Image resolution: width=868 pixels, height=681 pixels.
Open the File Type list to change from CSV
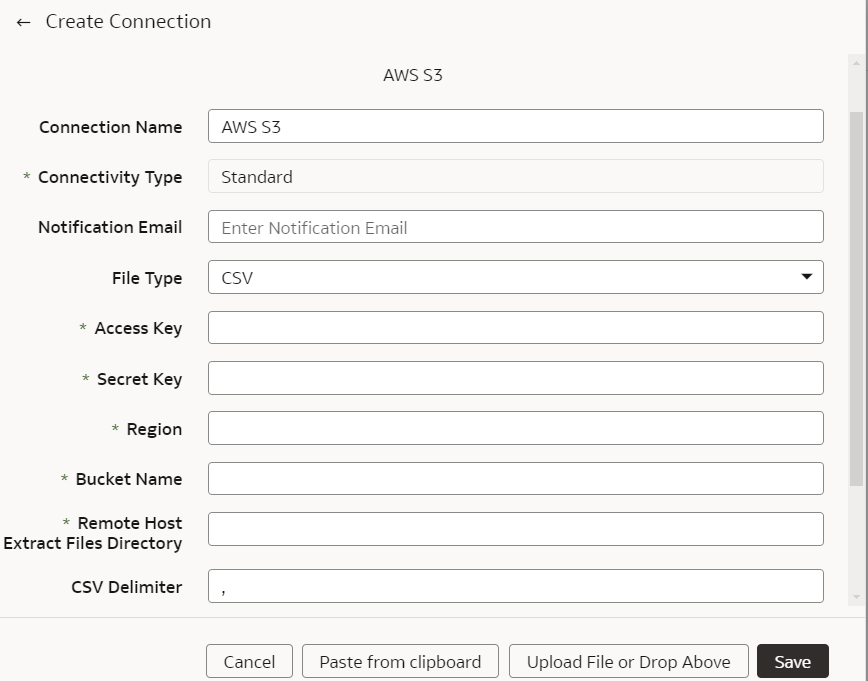click(806, 277)
